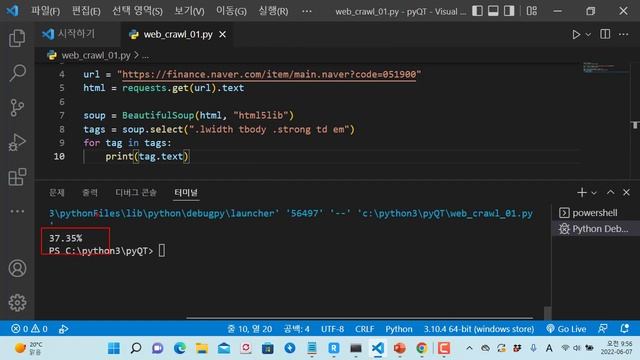Split the editor to the right
Image resolution: width=640 pixels, height=360 pixels.
pos(605,34)
